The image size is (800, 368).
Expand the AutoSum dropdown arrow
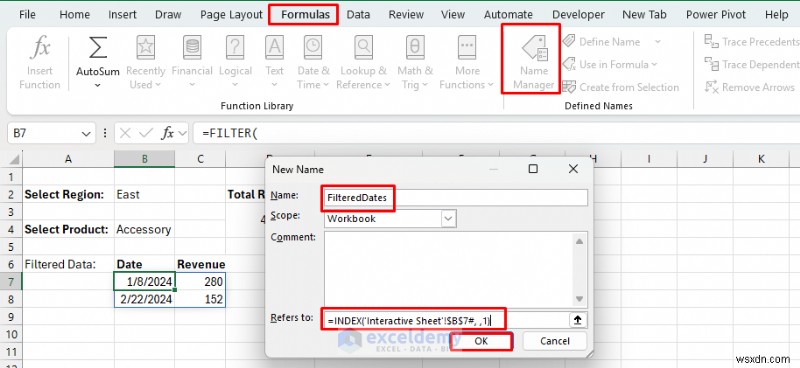point(97,85)
